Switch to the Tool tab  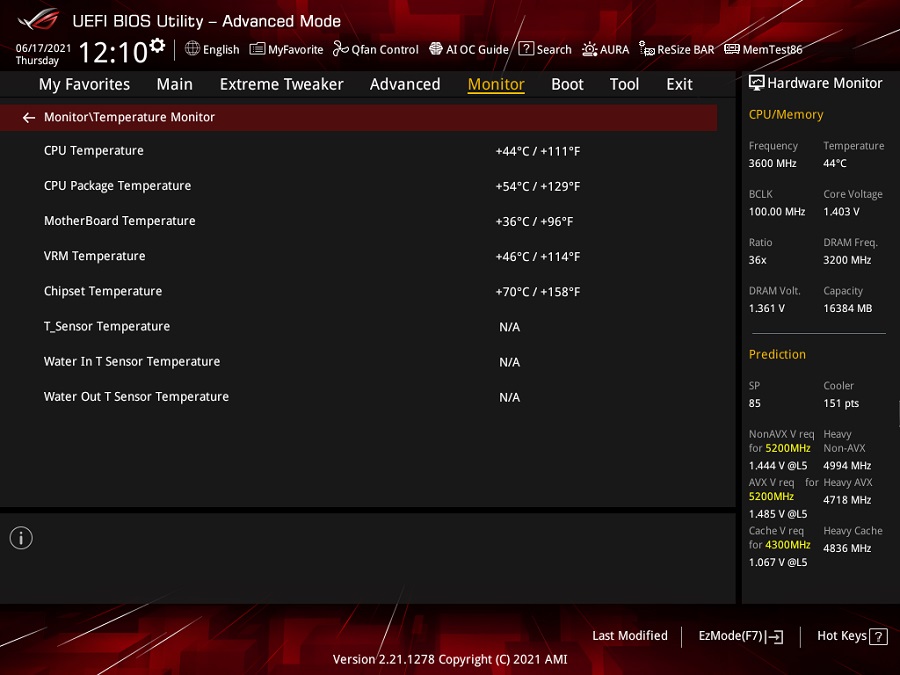pyautogui.click(x=624, y=84)
